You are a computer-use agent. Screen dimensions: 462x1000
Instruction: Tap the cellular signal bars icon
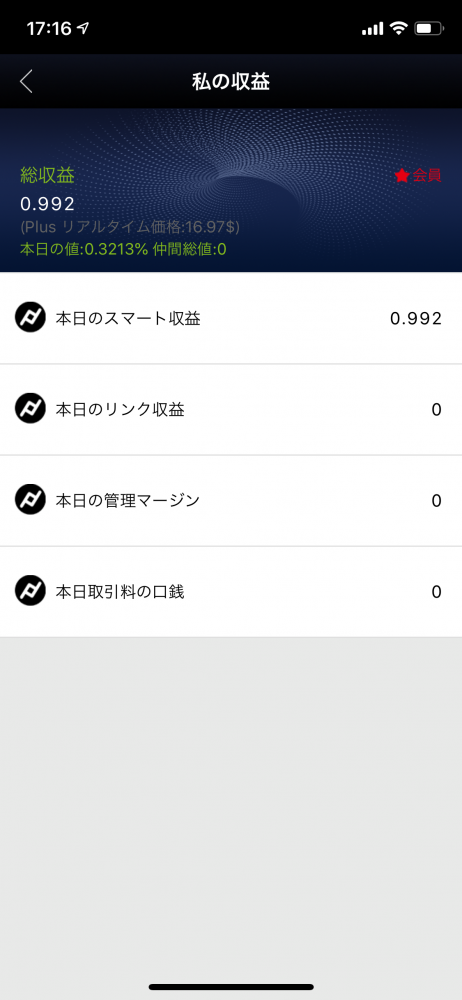tap(372, 29)
